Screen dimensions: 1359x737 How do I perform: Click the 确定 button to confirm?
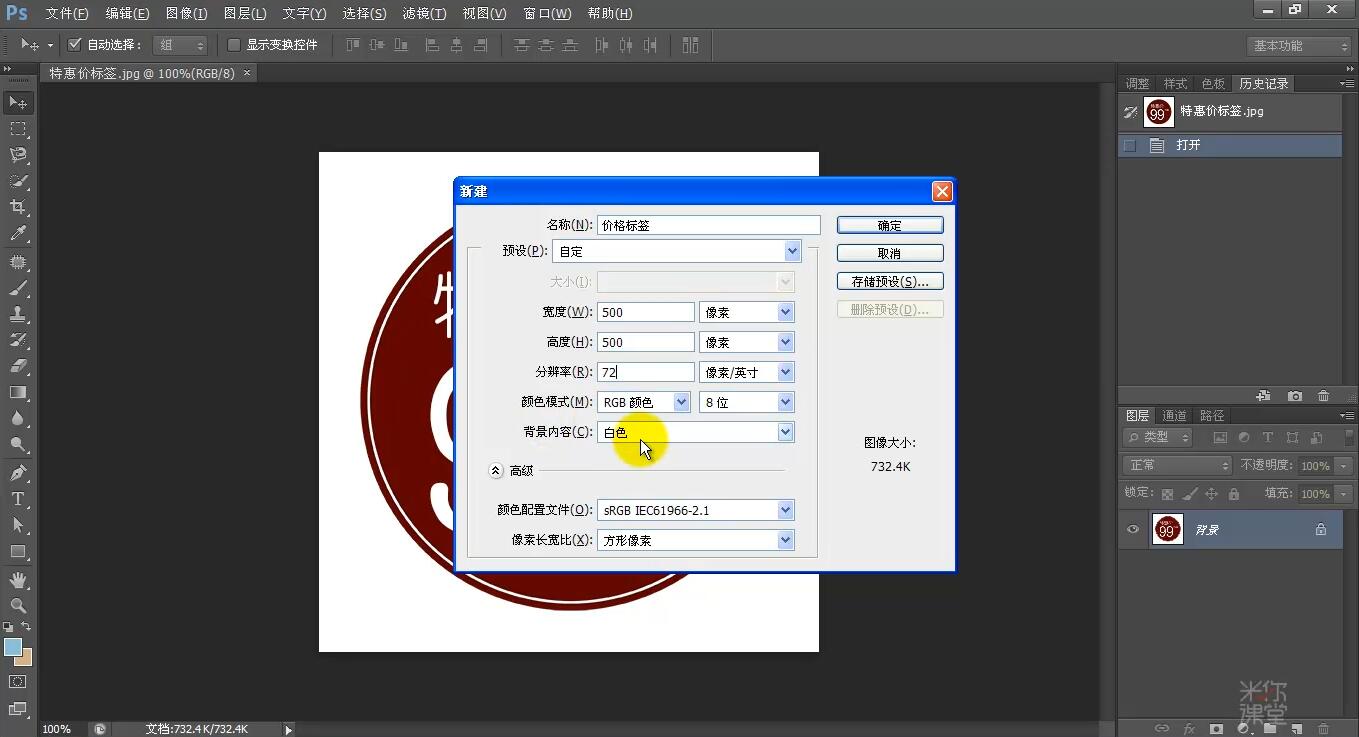coord(889,224)
